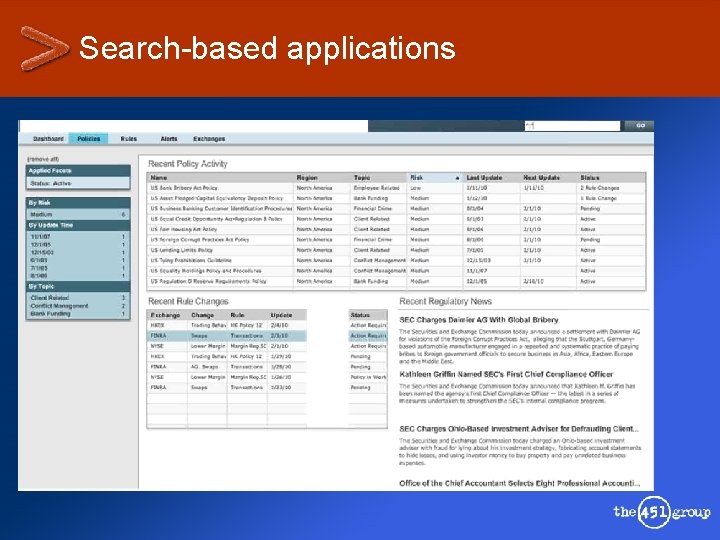
Task: Select US Fair Housing Act Policy row
Action: [396, 229]
